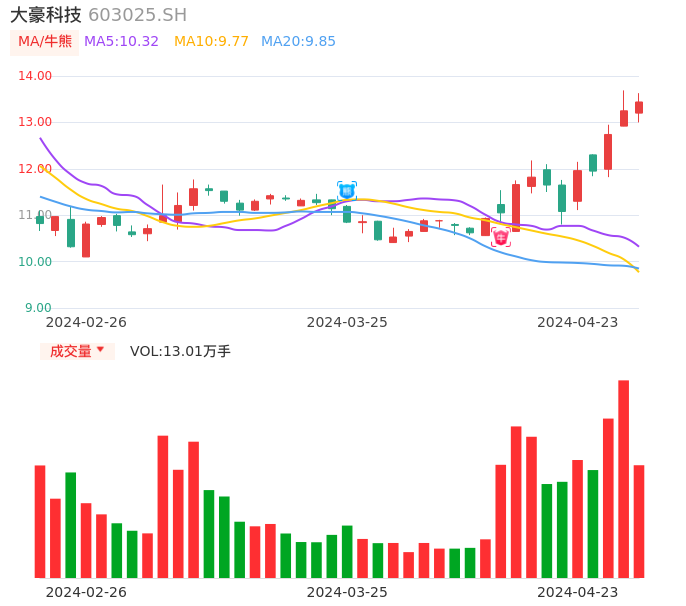Click the 2024-03-25 date under price chart
This screenshot has height=606, width=686.
pyautogui.click(x=347, y=322)
